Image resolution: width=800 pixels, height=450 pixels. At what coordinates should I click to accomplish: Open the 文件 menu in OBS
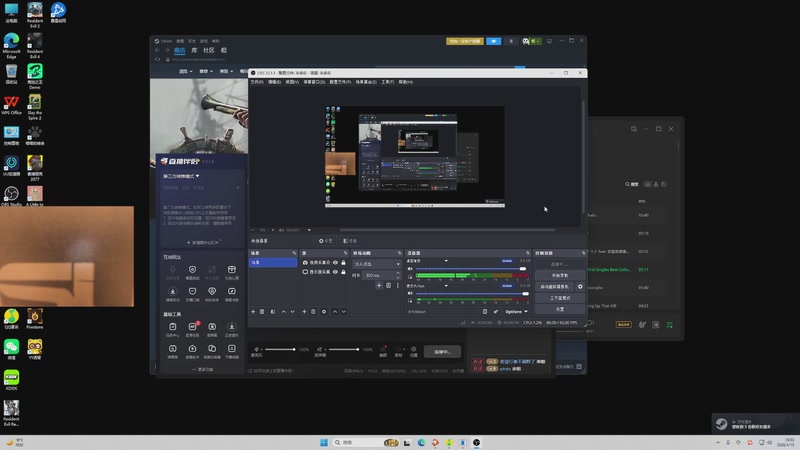click(x=256, y=81)
